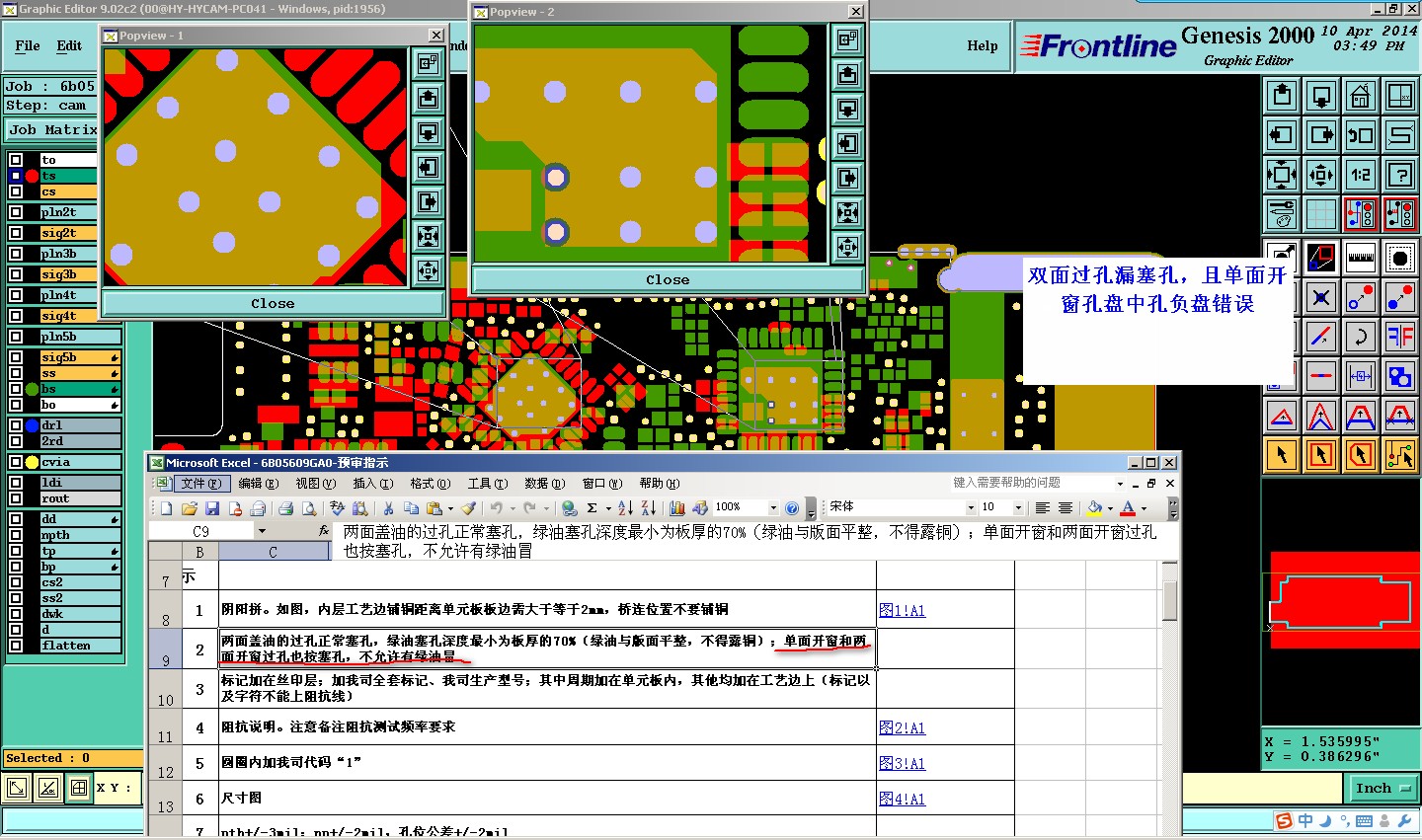
Task: Open the question-mark help icon in tool panel
Action: (x=1400, y=175)
